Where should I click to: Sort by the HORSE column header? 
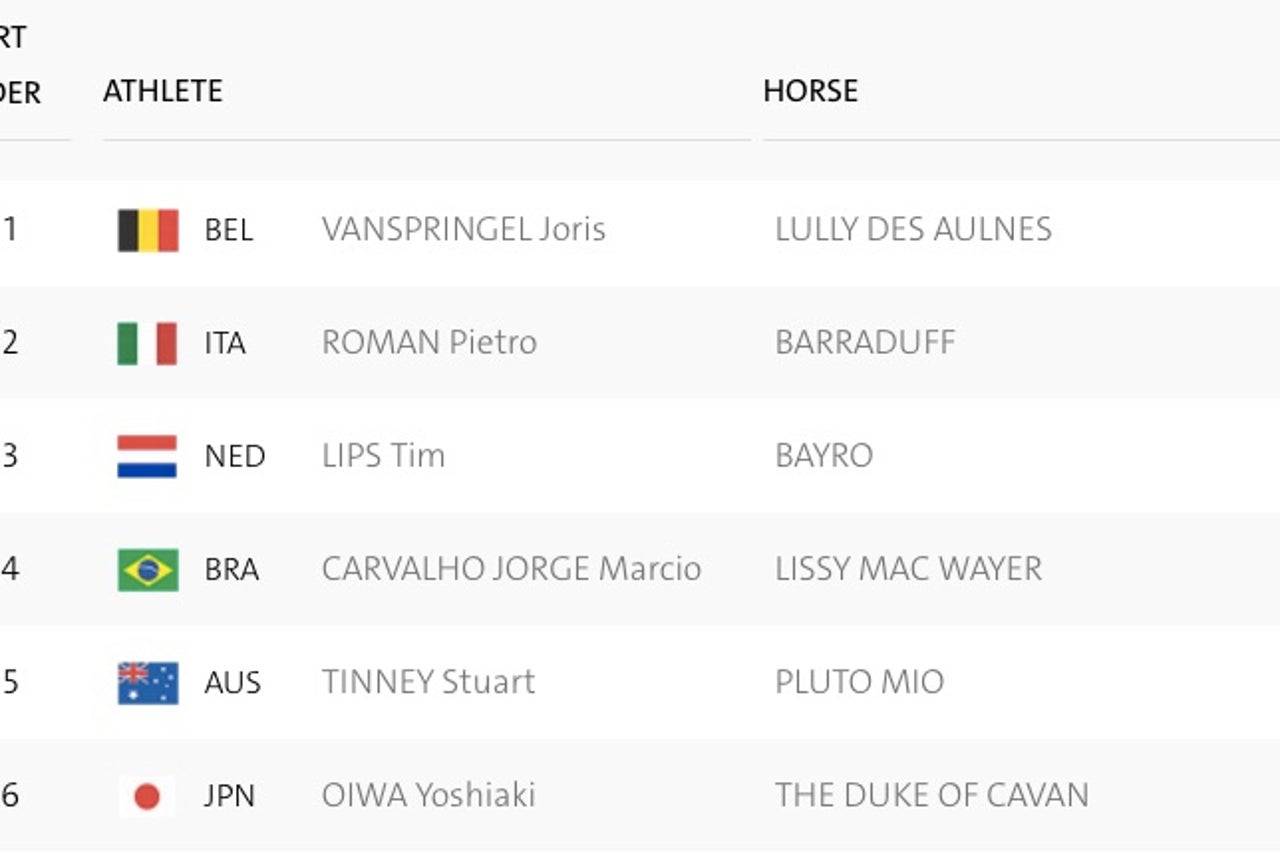click(810, 91)
